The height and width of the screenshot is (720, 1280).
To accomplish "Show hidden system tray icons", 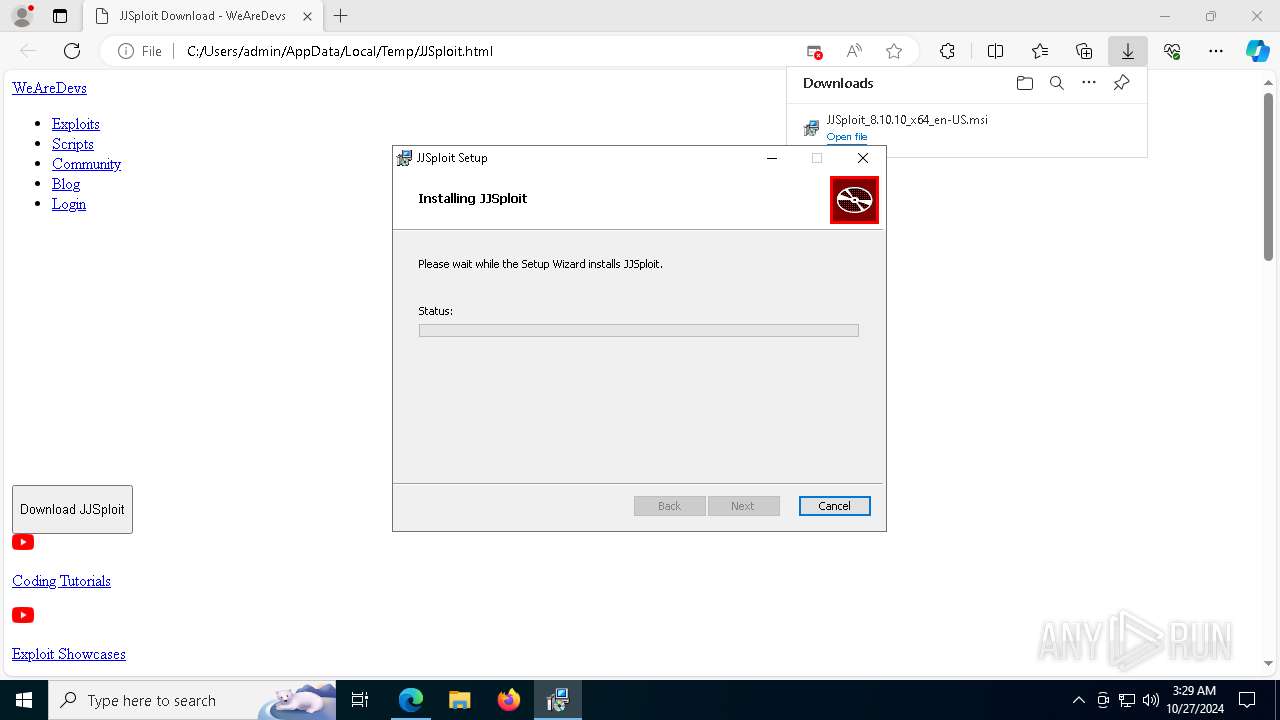I will (1078, 700).
